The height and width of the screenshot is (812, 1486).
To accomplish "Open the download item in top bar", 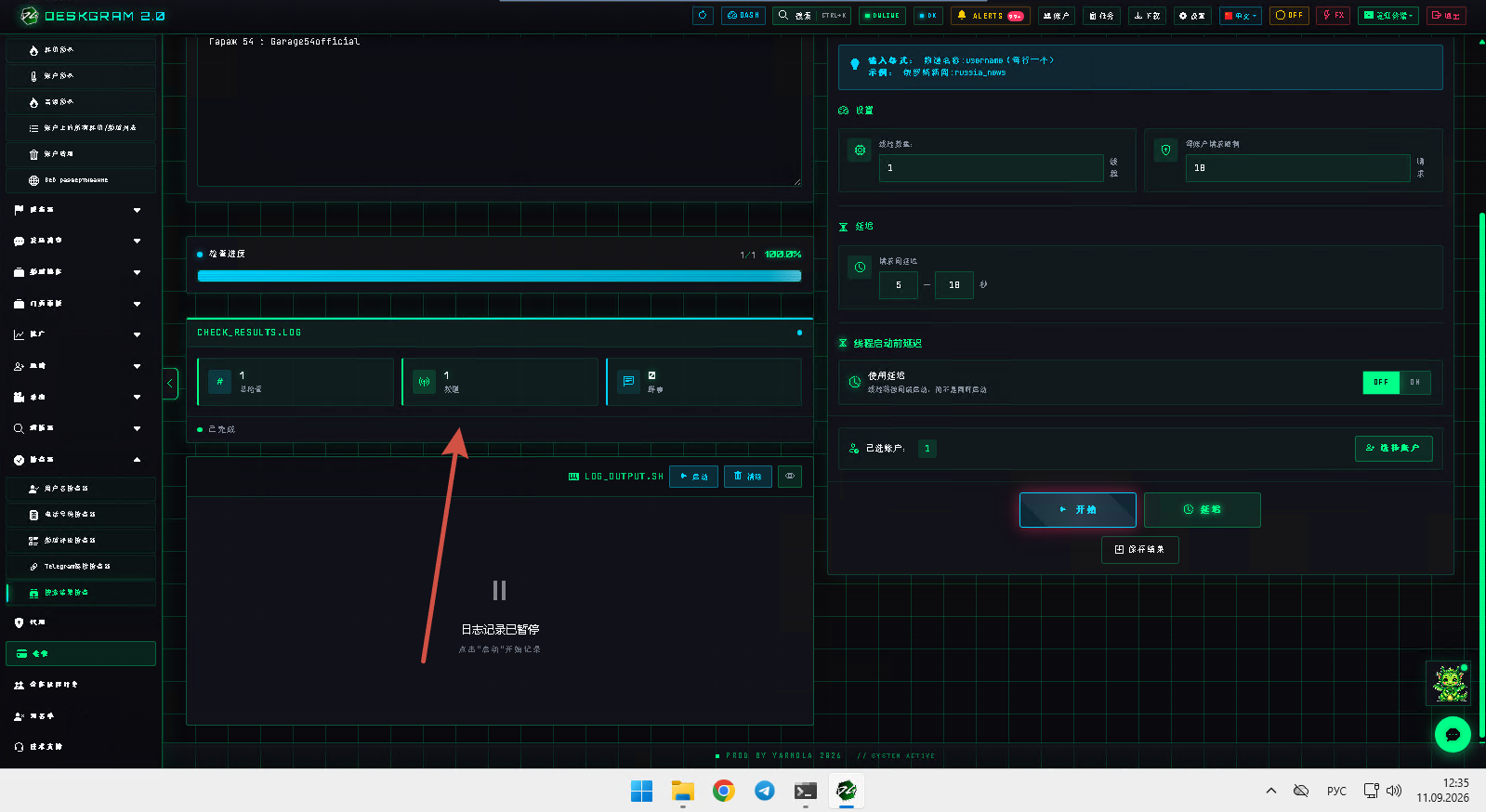I will 1147,15.
